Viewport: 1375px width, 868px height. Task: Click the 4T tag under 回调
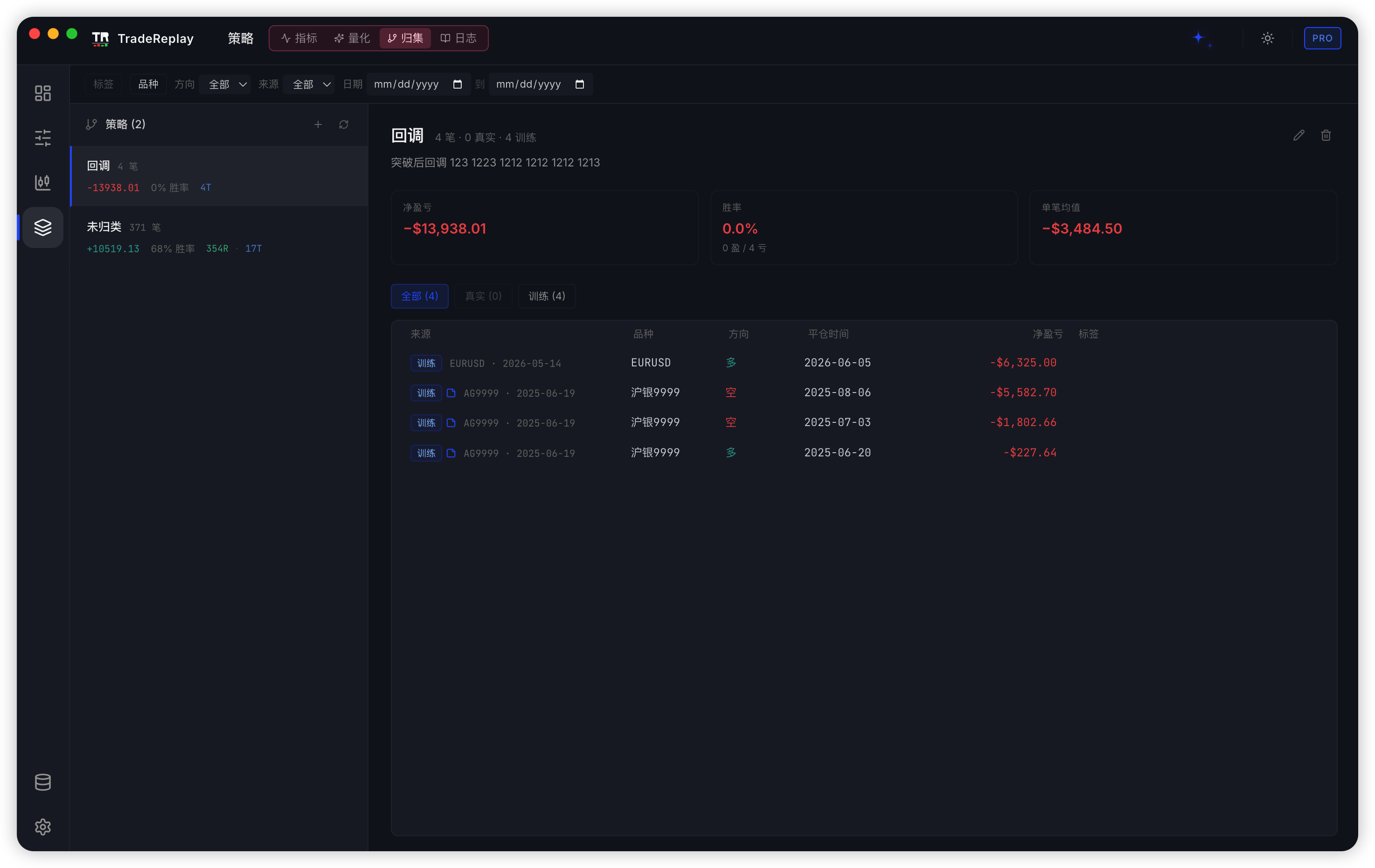click(206, 188)
